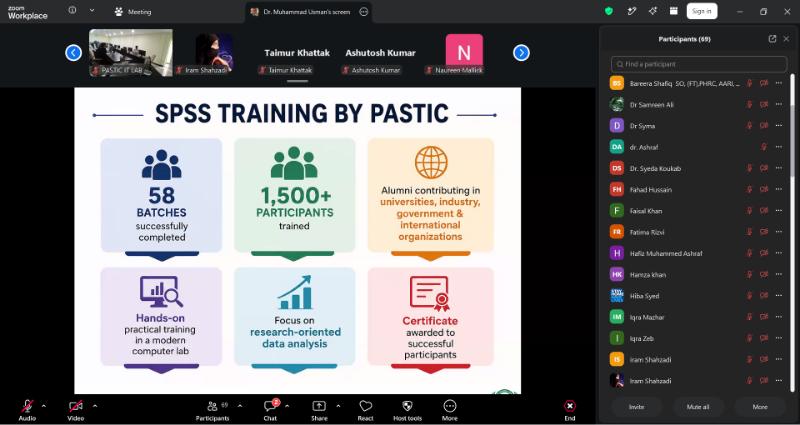
Task: Expand the dropdown chevron next to meeting info
Action: pyautogui.click(x=92, y=10)
